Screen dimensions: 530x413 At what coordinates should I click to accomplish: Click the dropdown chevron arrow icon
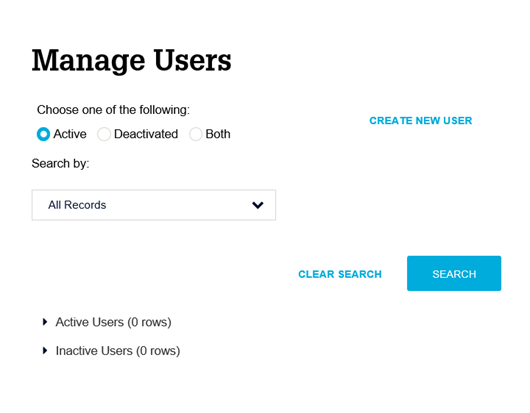tap(258, 205)
